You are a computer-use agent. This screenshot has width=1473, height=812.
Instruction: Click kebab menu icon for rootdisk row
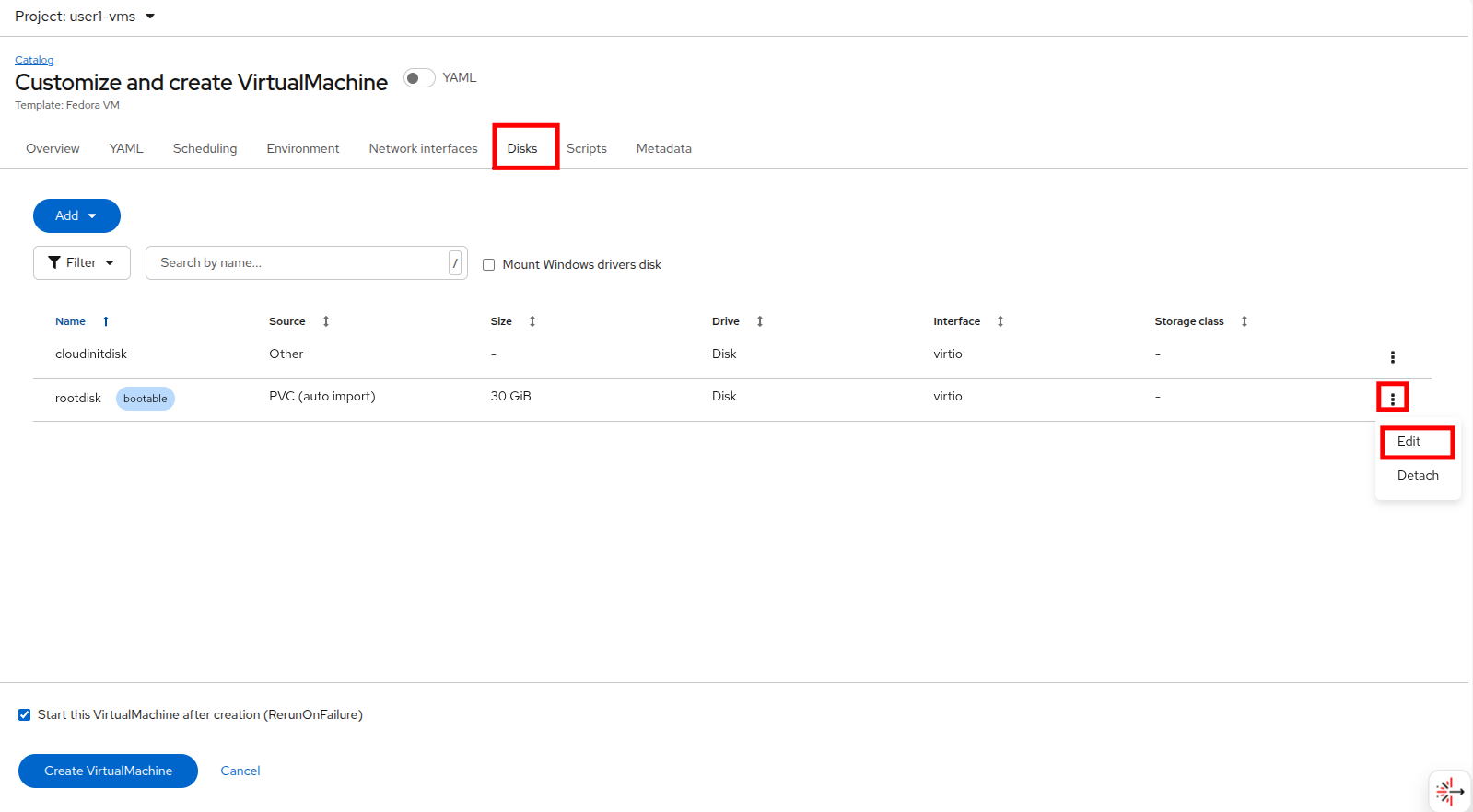(x=1392, y=398)
